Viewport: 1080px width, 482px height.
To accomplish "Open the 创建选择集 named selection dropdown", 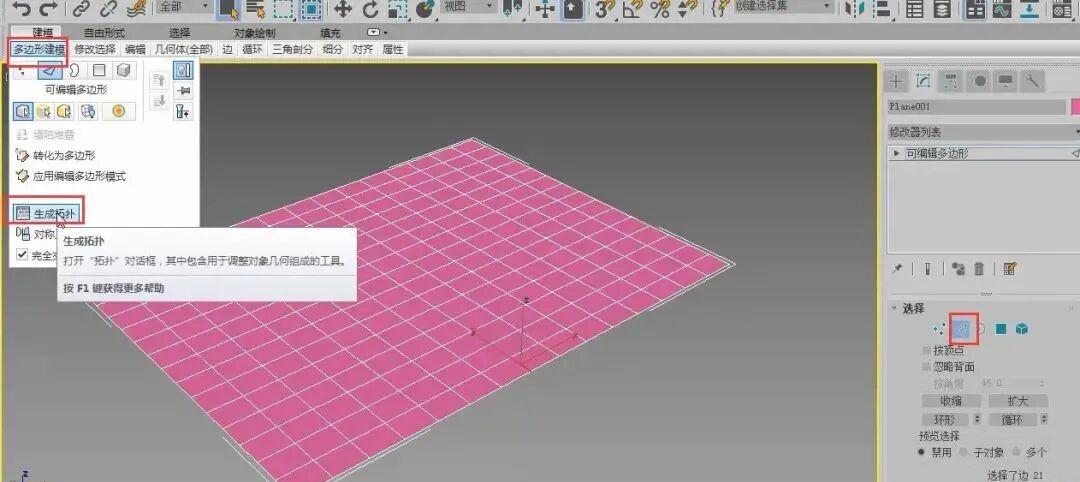I will pos(784,6).
